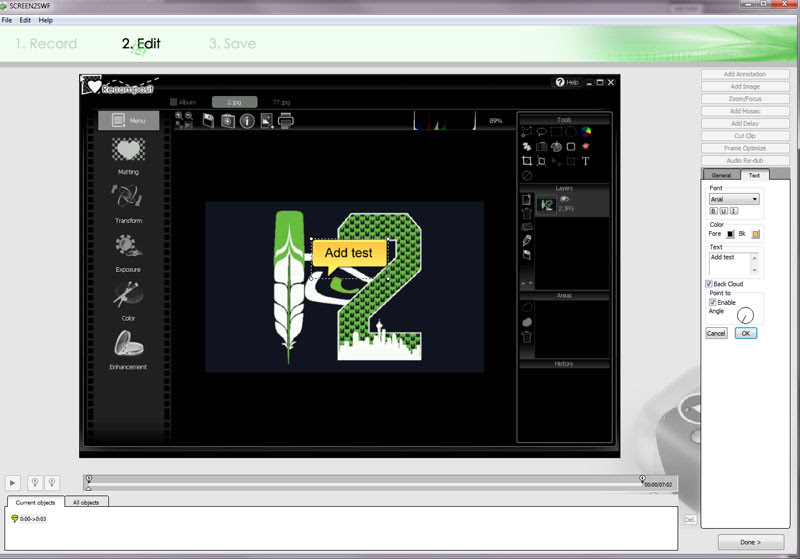Click the Add Delay button
This screenshot has width=800, height=559.
(x=745, y=123)
